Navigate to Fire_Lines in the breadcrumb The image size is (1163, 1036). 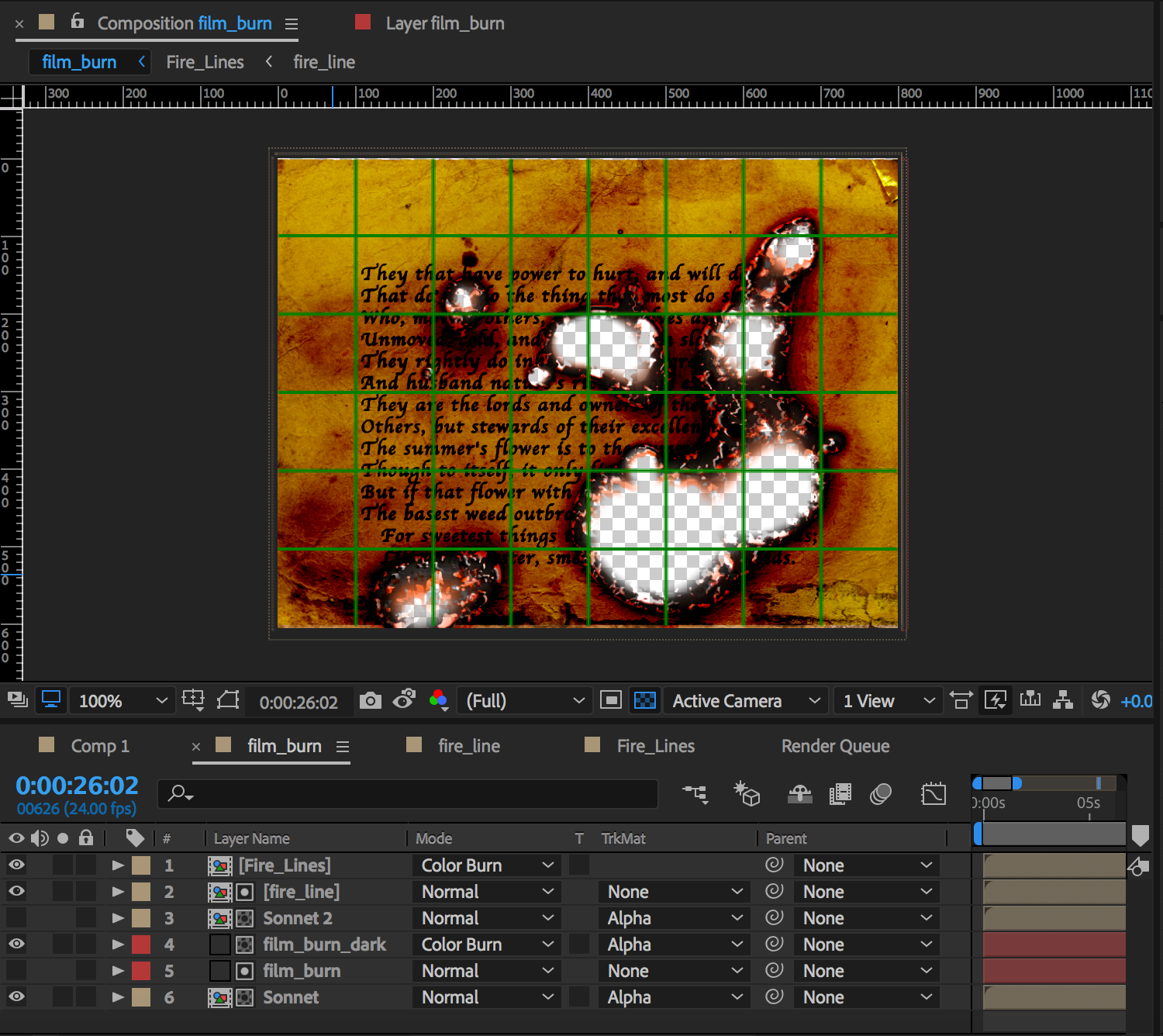(x=205, y=62)
